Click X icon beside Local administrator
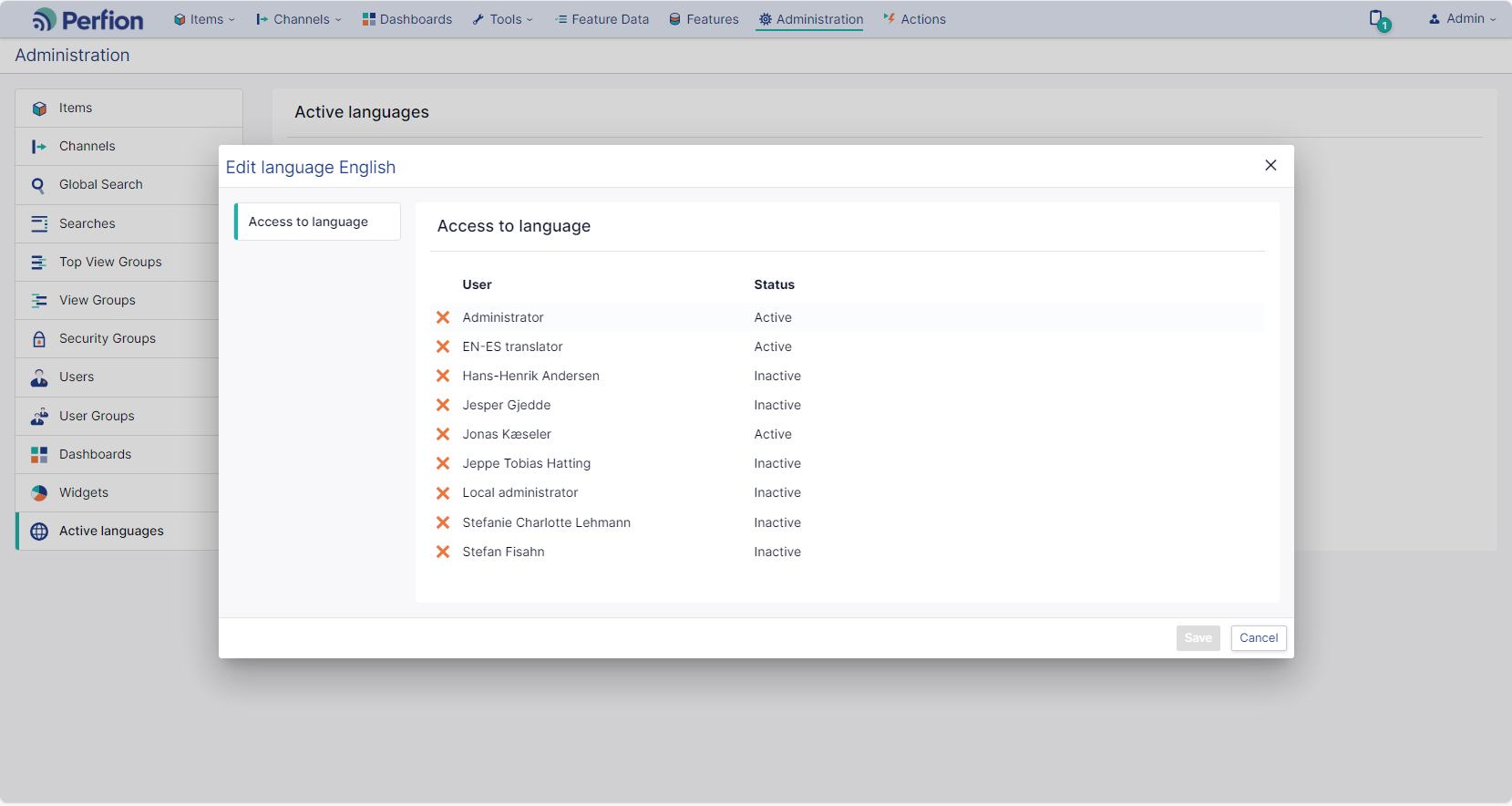 (x=443, y=492)
